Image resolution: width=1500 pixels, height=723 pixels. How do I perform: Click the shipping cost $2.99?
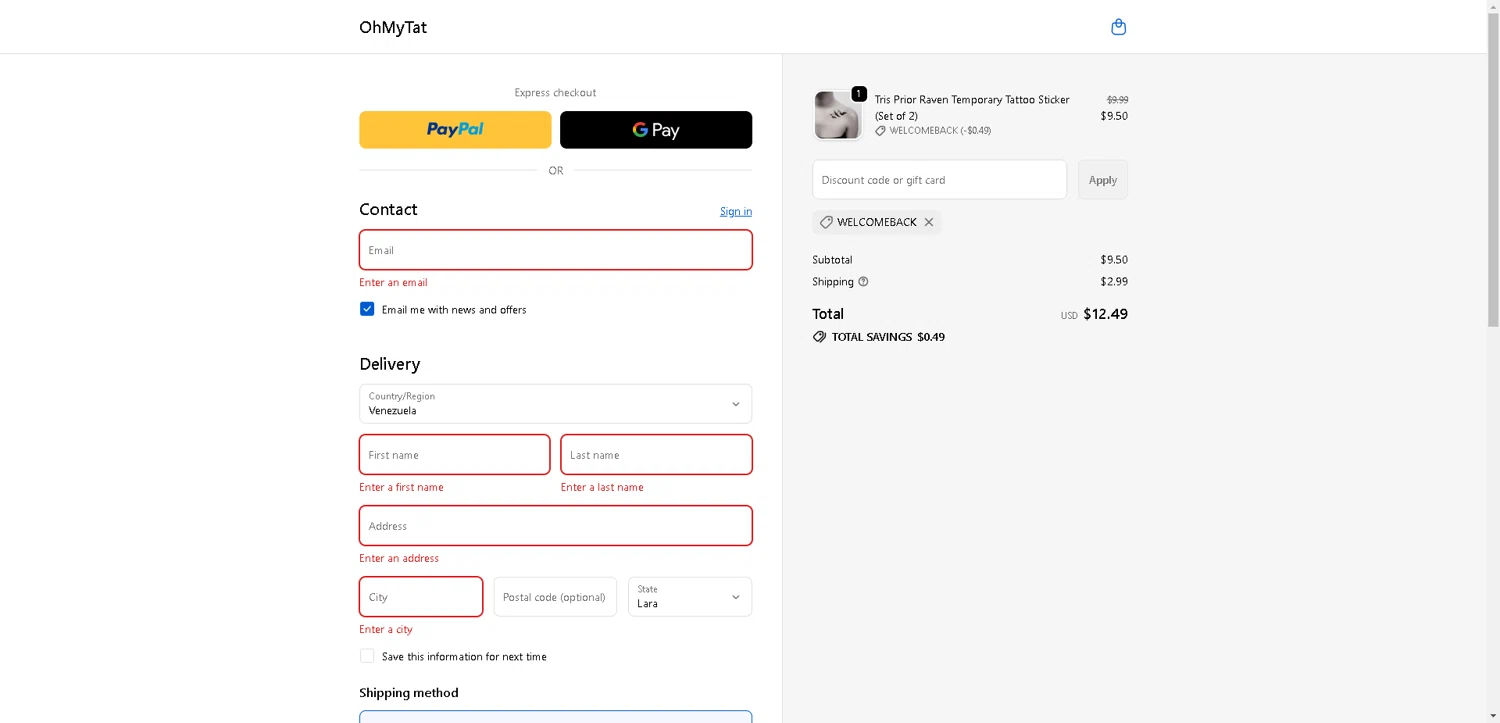click(x=1114, y=281)
